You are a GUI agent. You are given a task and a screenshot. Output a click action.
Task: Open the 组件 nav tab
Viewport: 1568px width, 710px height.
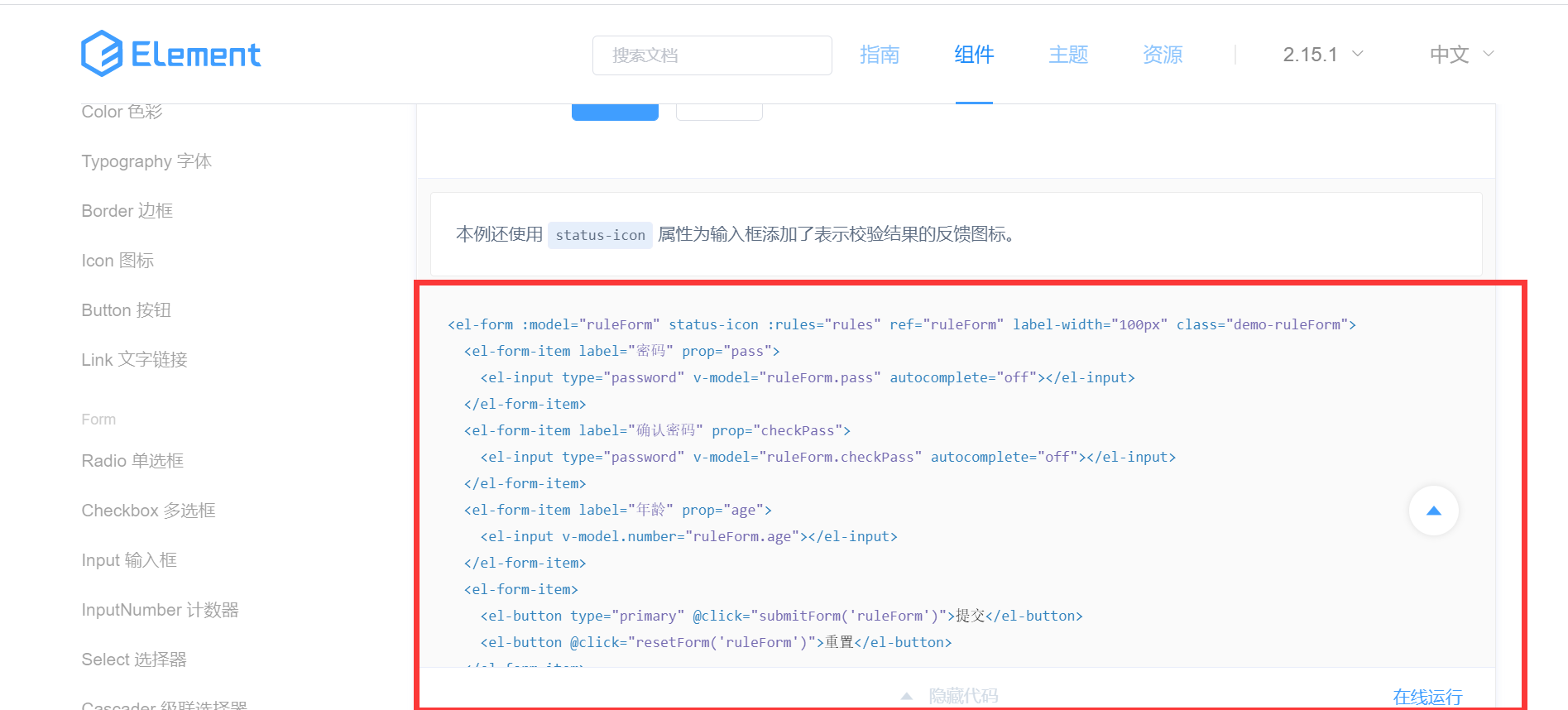click(974, 55)
